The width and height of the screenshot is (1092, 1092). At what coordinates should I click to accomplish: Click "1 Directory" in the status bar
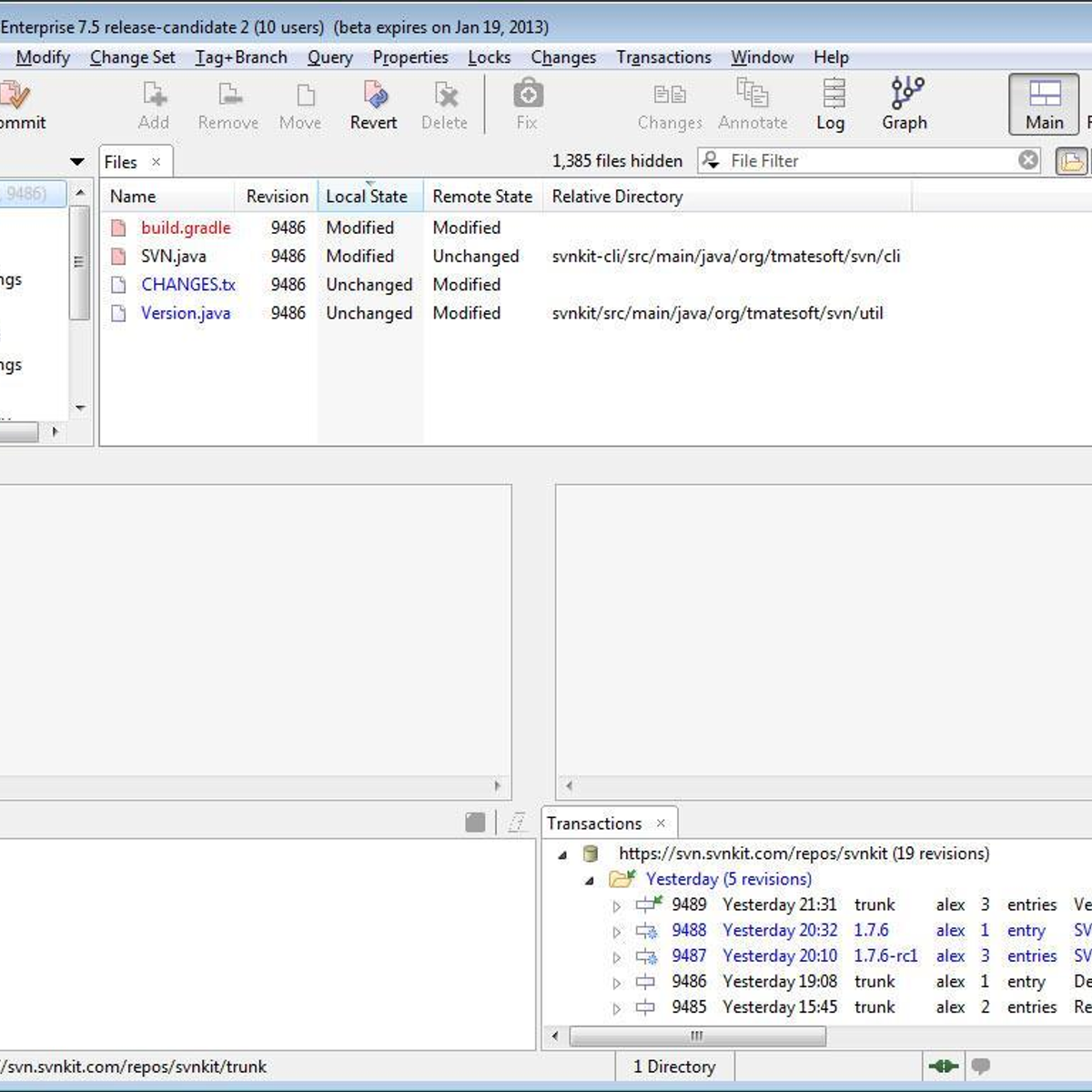click(674, 1067)
